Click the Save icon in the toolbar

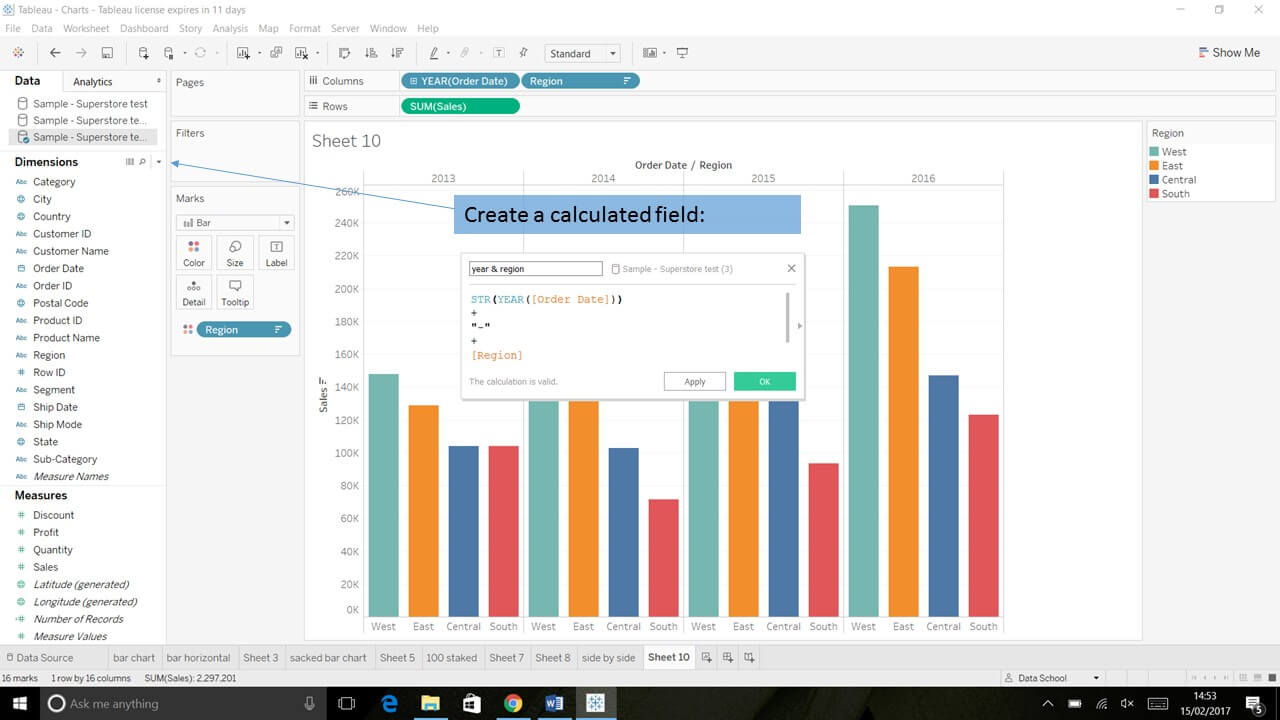coord(107,53)
